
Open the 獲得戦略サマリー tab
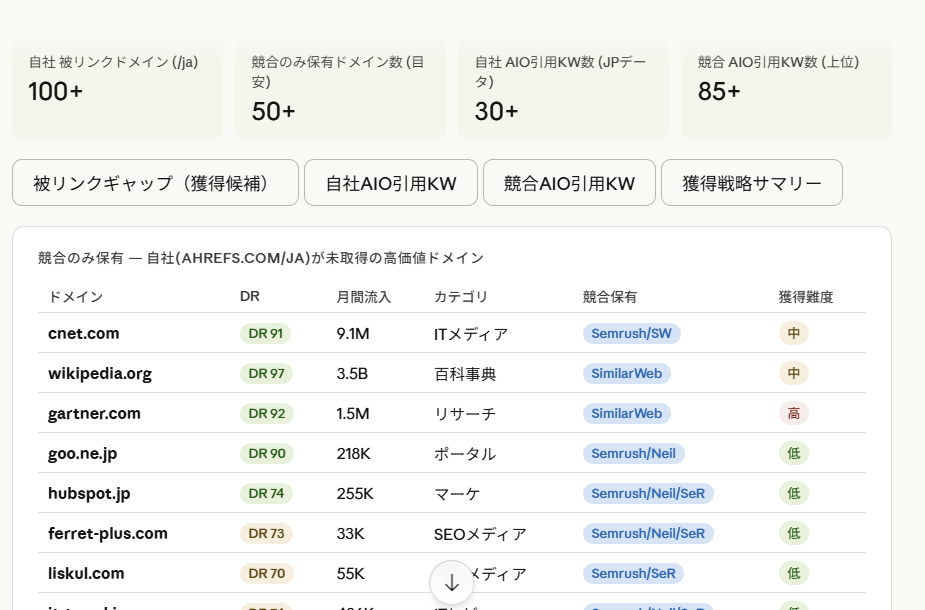(751, 183)
